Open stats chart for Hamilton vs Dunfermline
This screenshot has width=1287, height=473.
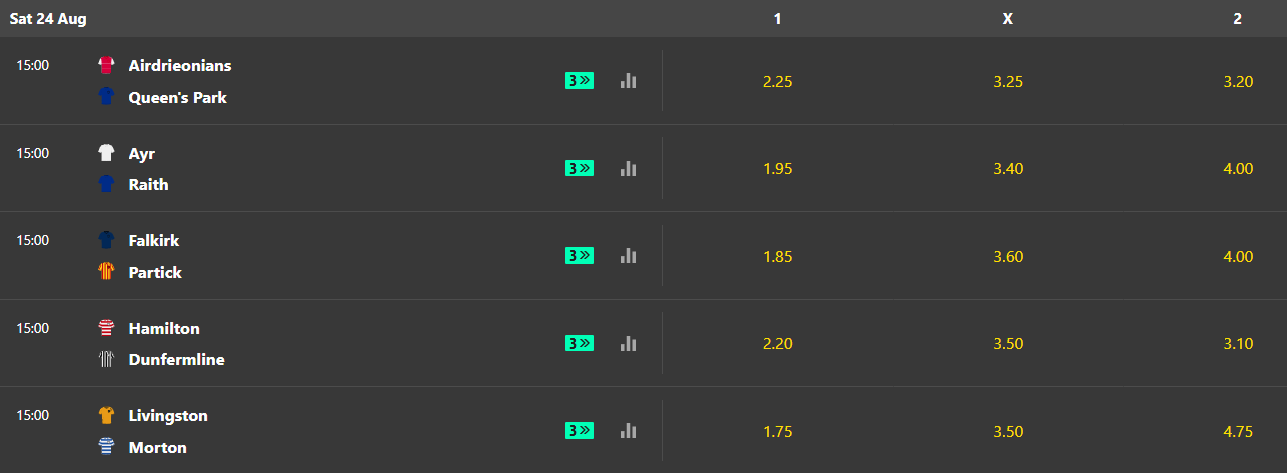coord(628,343)
